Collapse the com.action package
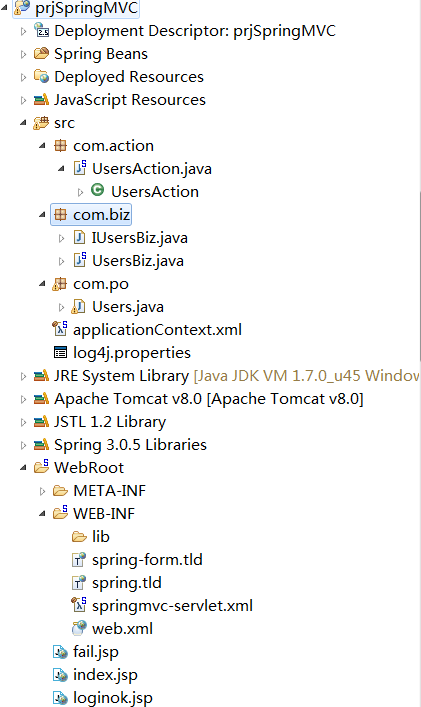The height and width of the screenshot is (707, 421). click(42, 146)
